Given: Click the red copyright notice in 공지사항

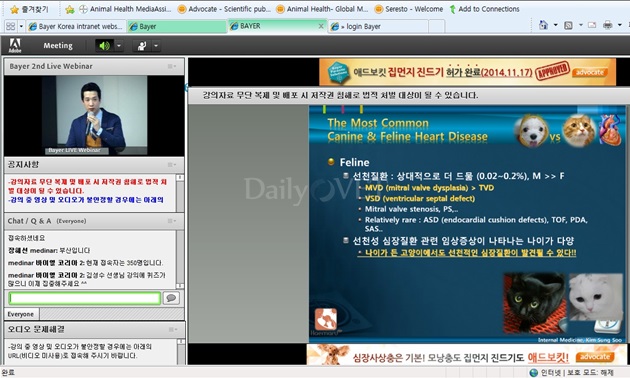Looking at the screenshot, I should [x=87, y=186].
